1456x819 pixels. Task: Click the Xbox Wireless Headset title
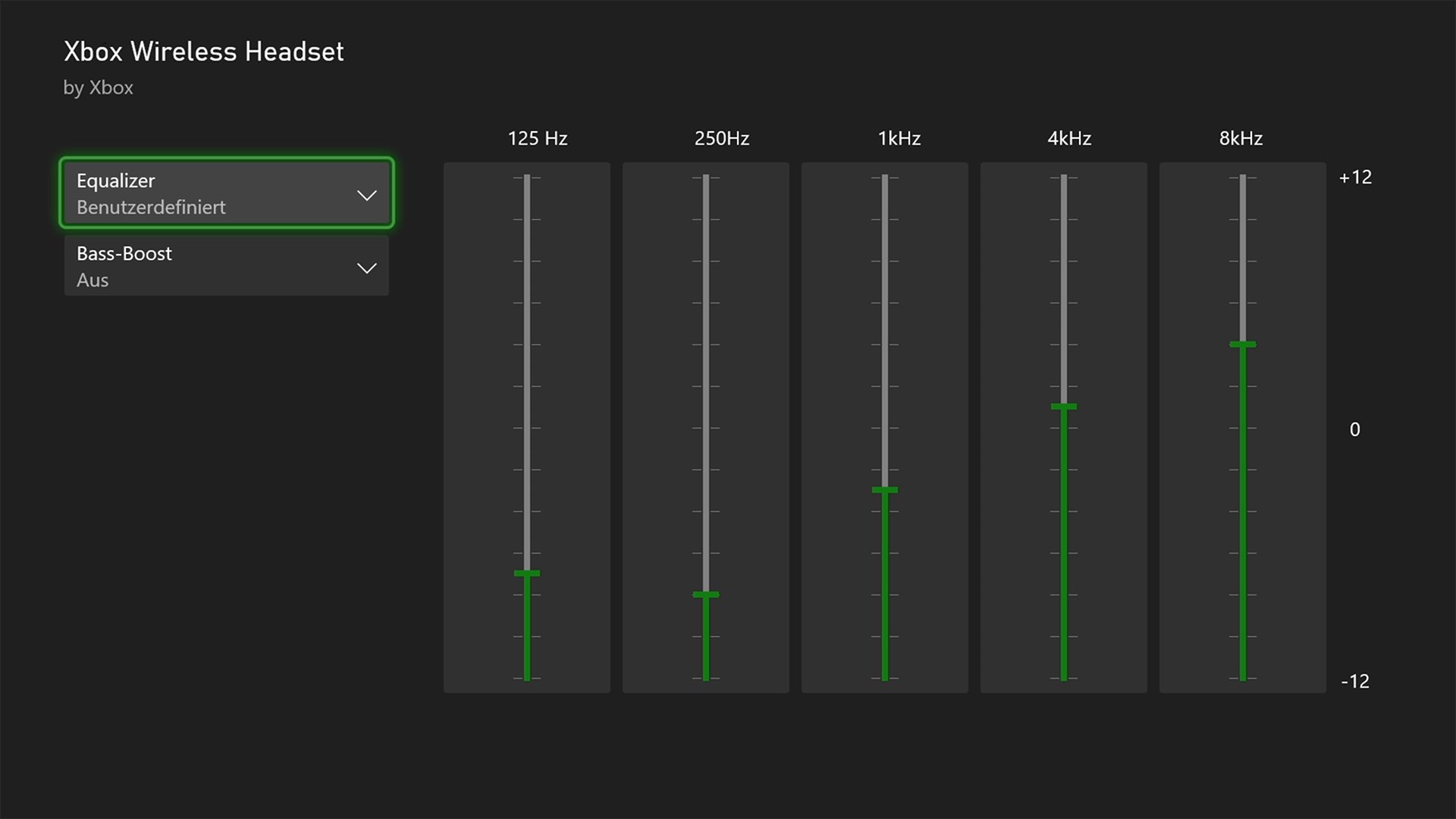pos(203,52)
